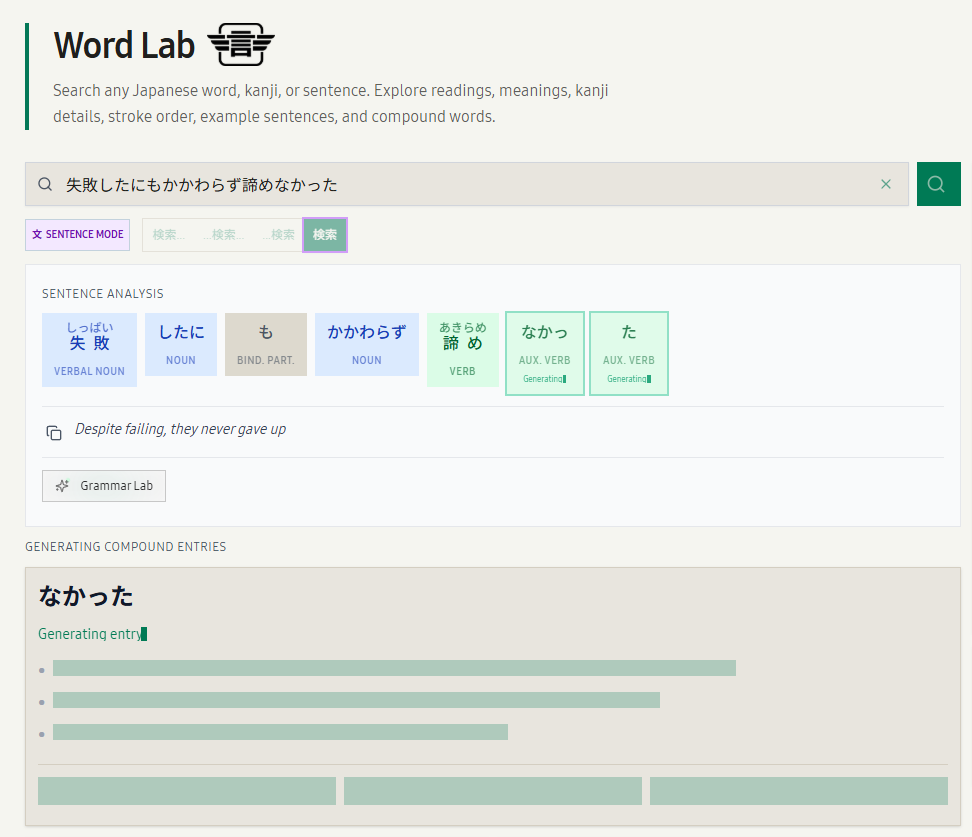Click the green search submit button

click(x=938, y=184)
